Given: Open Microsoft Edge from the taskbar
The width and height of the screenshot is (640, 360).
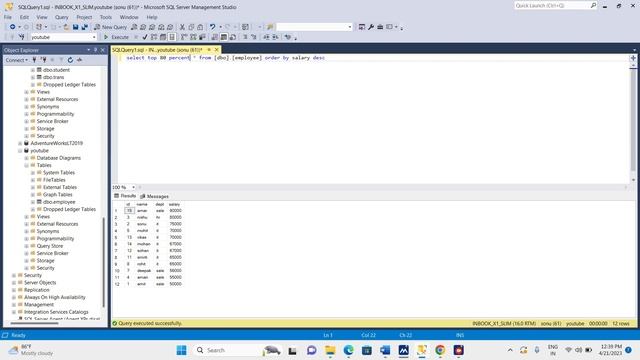Looking at the screenshot, I should pos(348,350).
